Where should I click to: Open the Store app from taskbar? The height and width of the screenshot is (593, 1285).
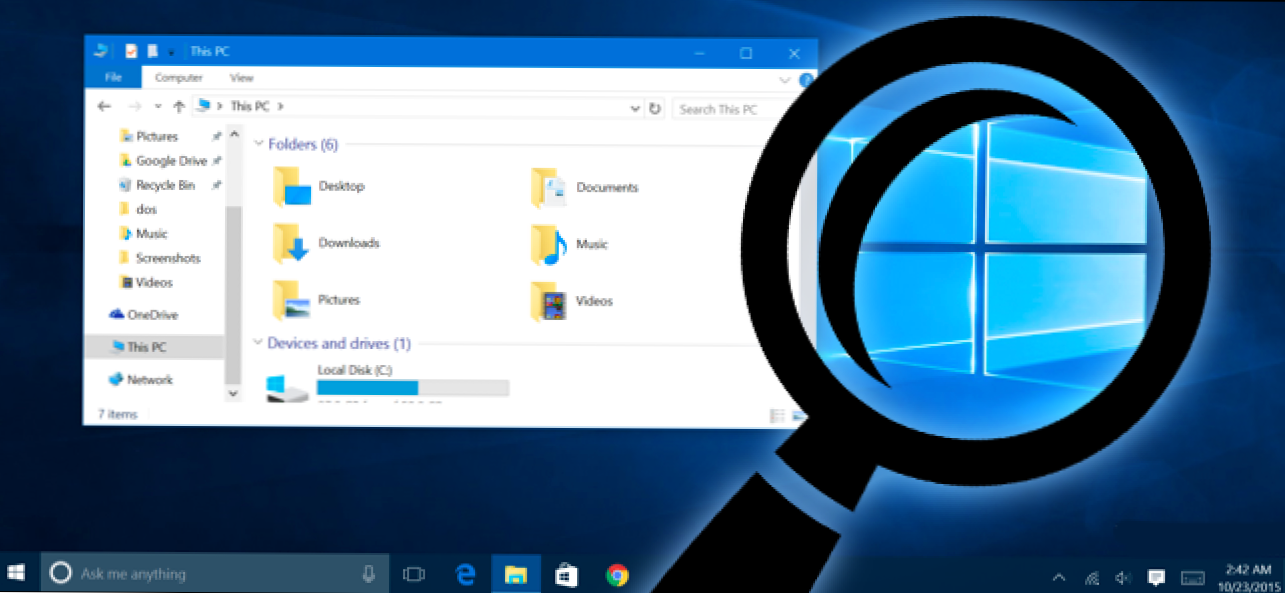pyautogui.click(x=566, y=574)
